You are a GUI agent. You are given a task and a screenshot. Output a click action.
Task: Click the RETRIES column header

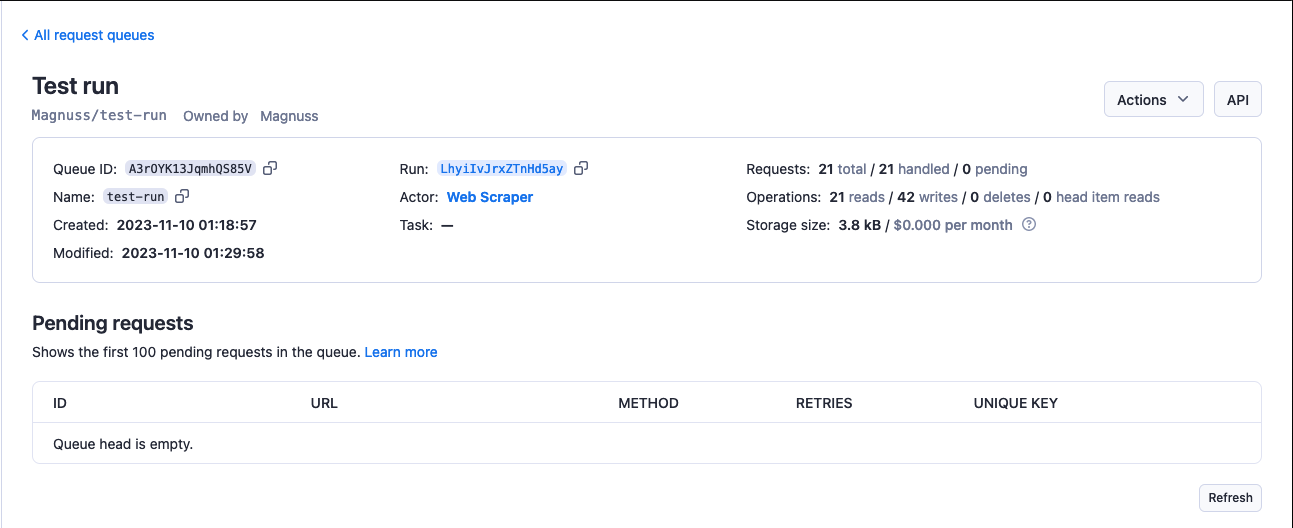(824, 403)
